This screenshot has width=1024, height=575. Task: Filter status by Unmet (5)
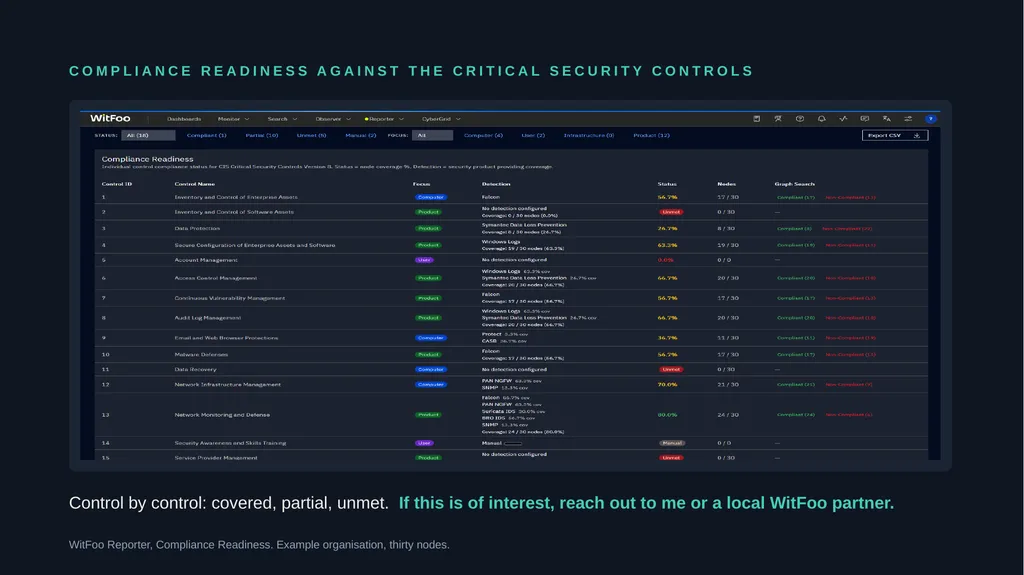coord(312,135)
